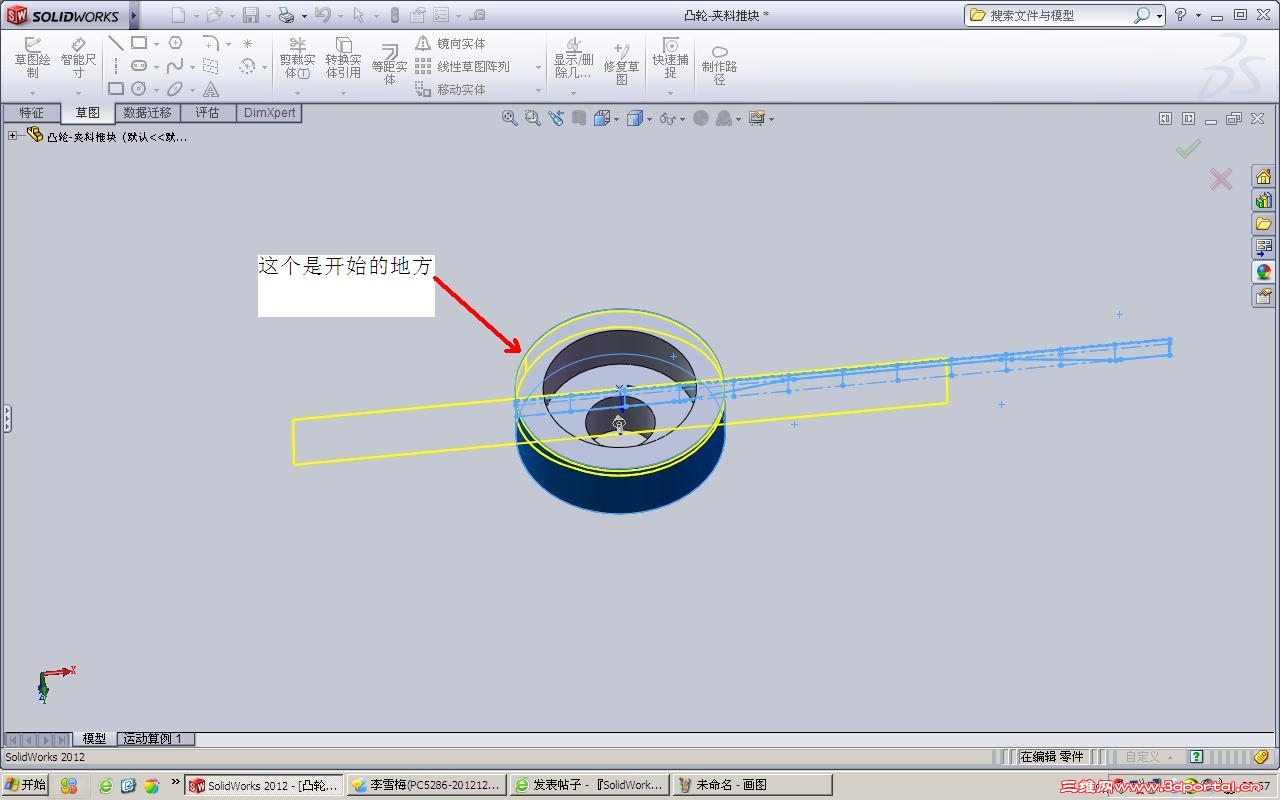
Task: Click Display/Delete Relations (显示/删除几…)
Action: click(x=573, y=58)
